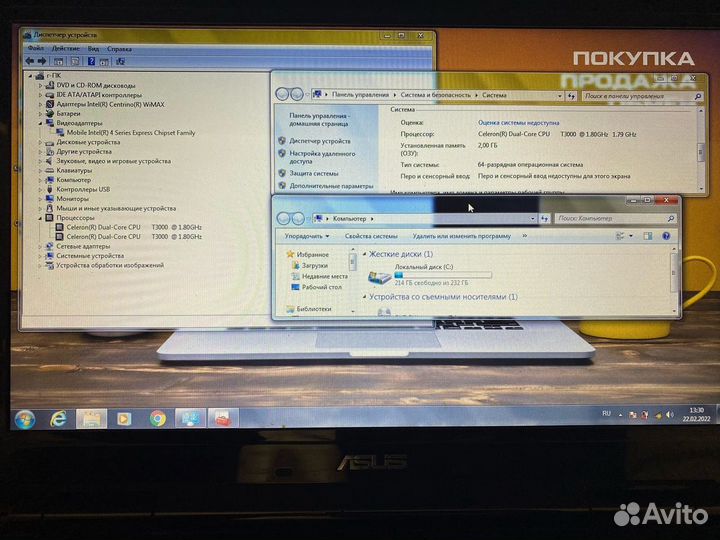Open the Справка menu

[x=119, y=48]
